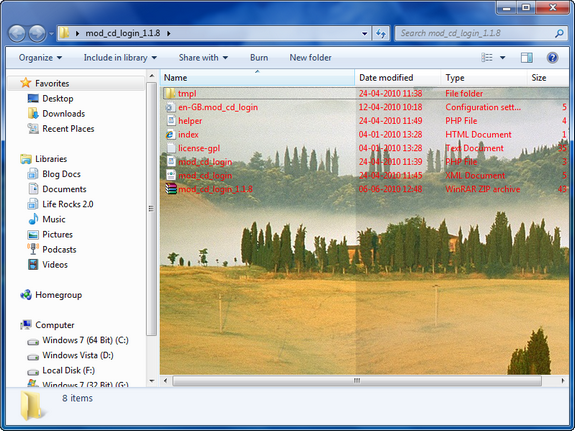Image resolution: width=575 pixels, height=431 pixels.
Task: Open the Windows 7 (64 Bit) (C:) drive
Action: tap(85, 340)
